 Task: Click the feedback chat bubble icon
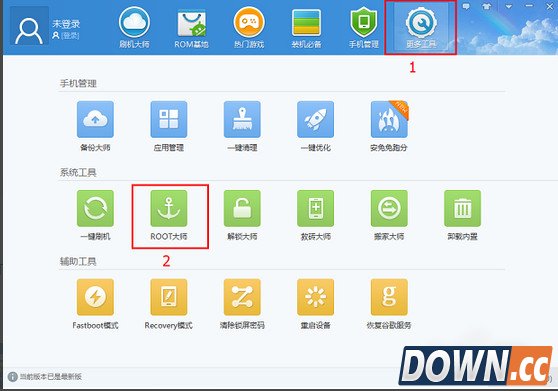(466, 6)
